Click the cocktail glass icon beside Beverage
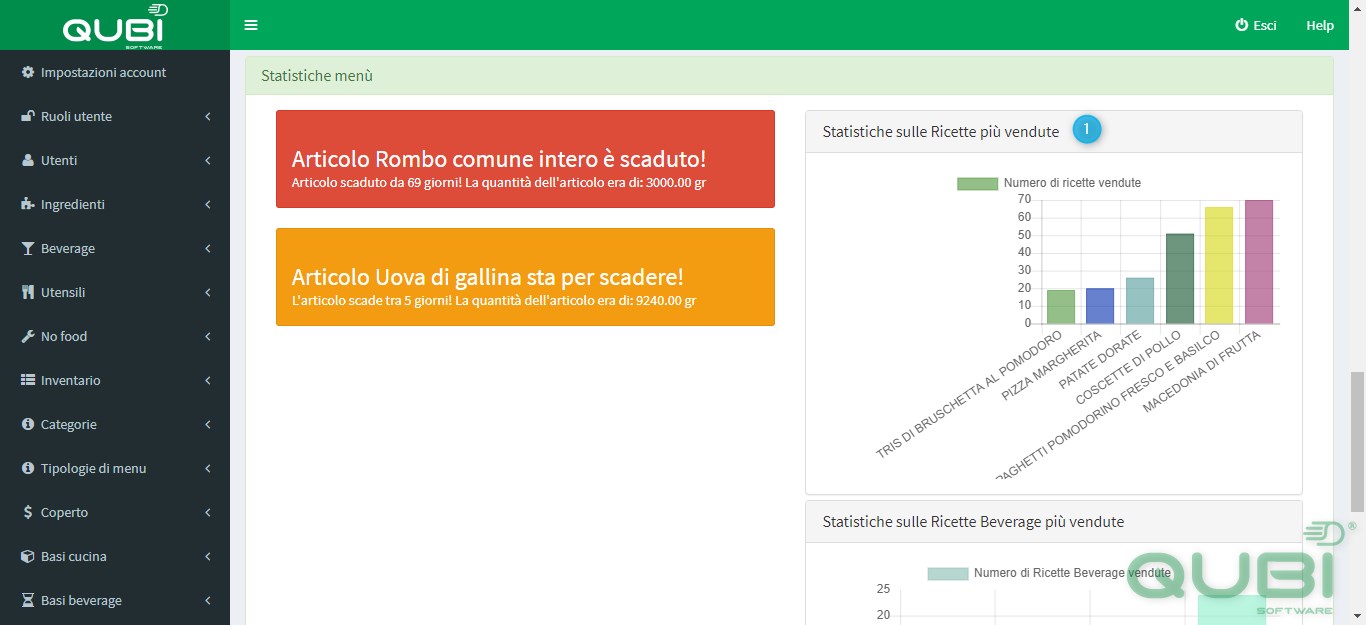This screenshot has width=1366, height=625. click(28, 249)
